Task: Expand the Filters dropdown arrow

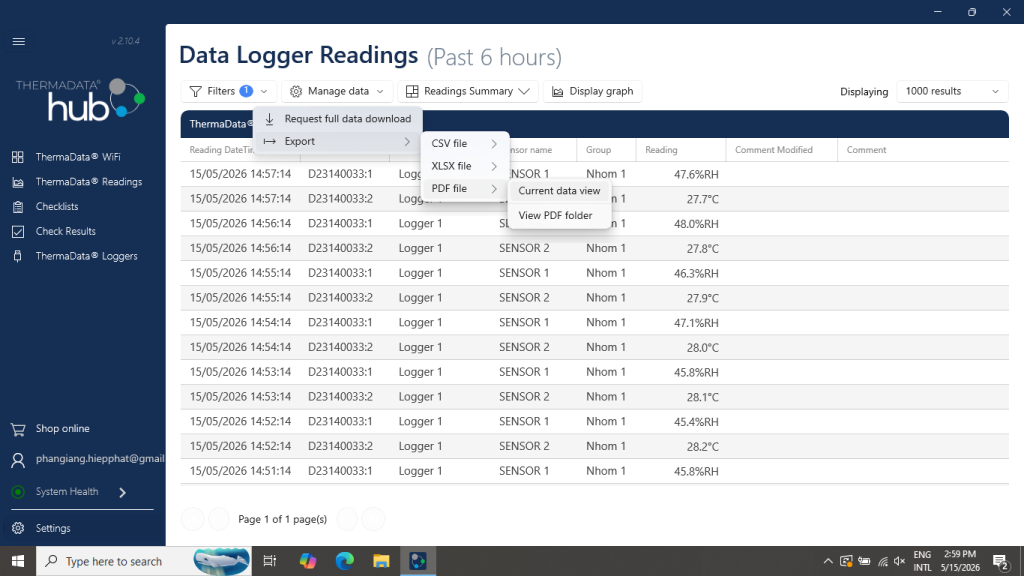Action: tap(264, 91)
